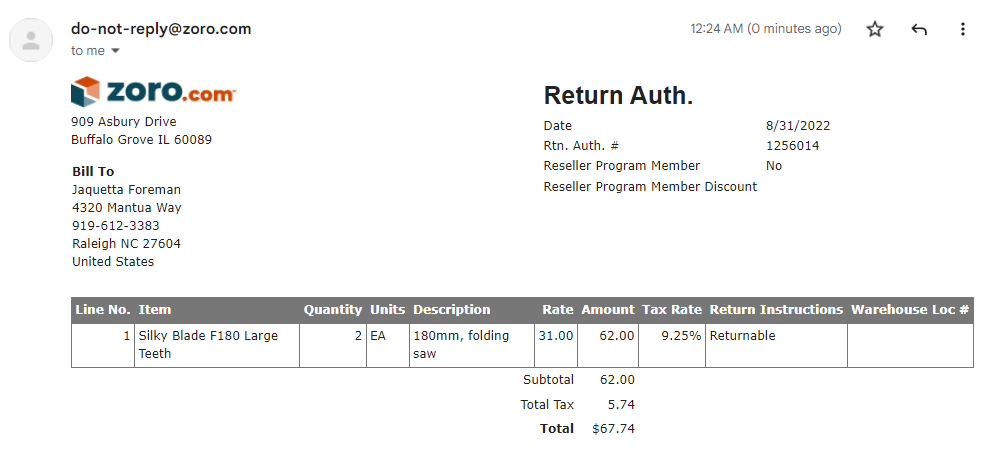
Task: Click the Silky Blade F180 item cell
Action: click(217, 345)
